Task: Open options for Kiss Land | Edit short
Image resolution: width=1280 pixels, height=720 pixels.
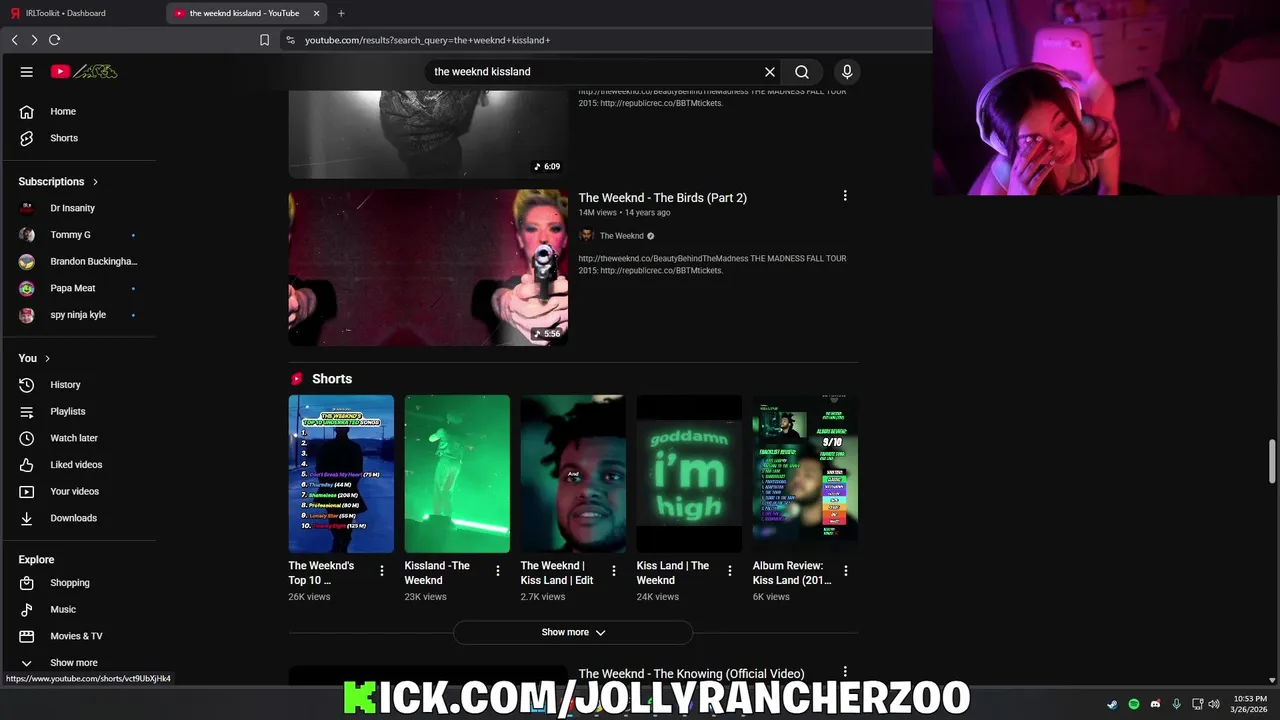Action: (x=614, y=571)
